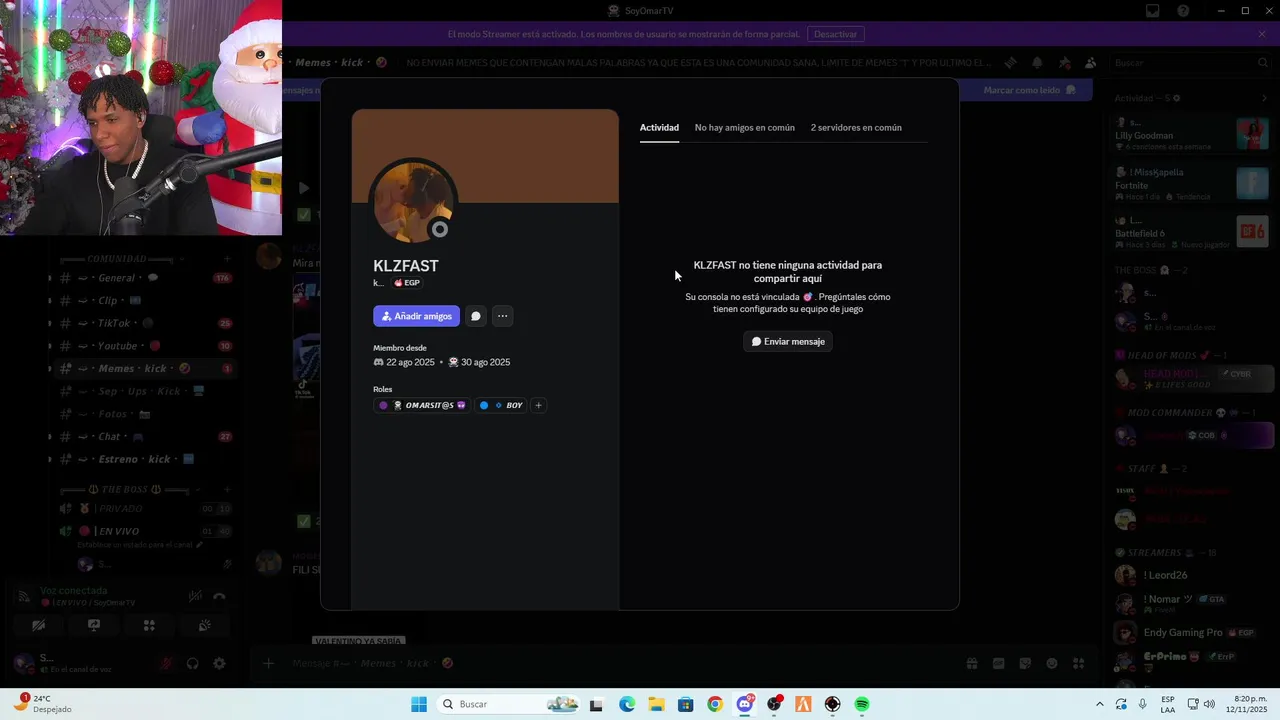
Task: Expand the Memes kick channel arrow
Action: [50, 368]
